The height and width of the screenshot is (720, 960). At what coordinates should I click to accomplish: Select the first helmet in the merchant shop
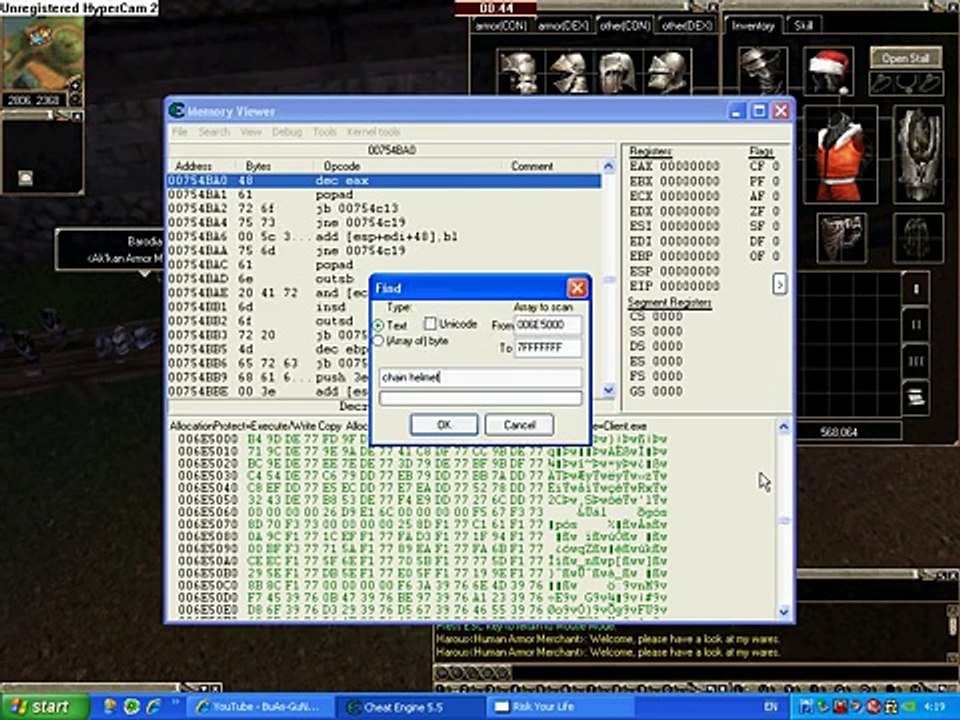coord(519,72)
